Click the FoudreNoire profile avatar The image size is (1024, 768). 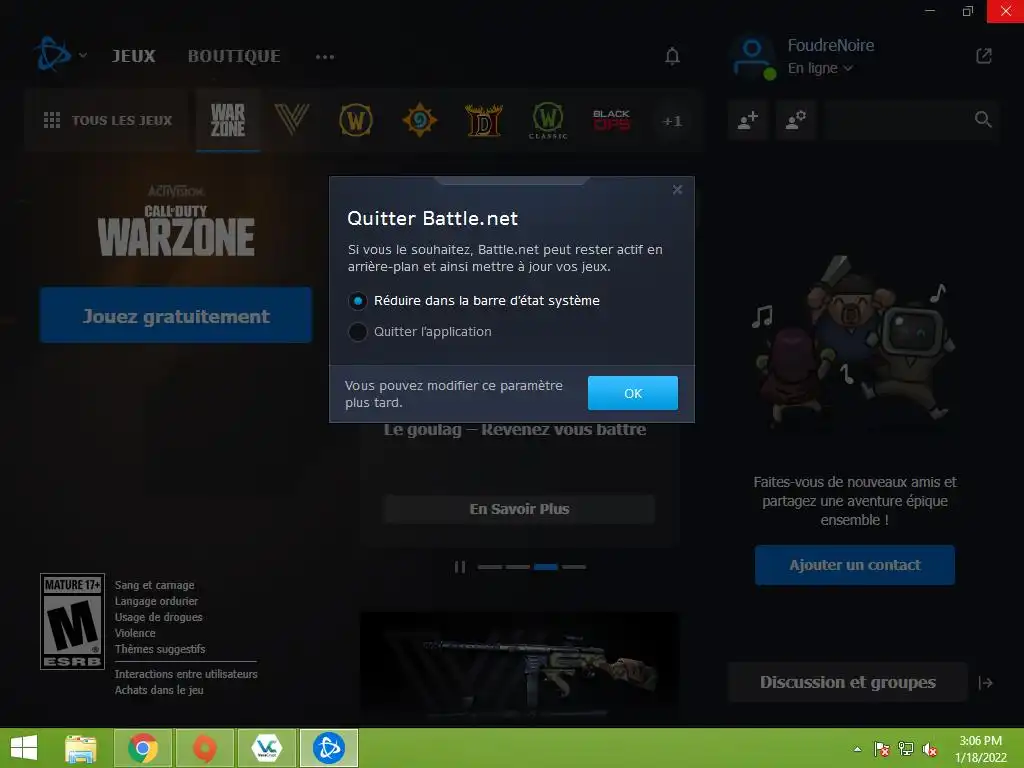pos(752,57)
